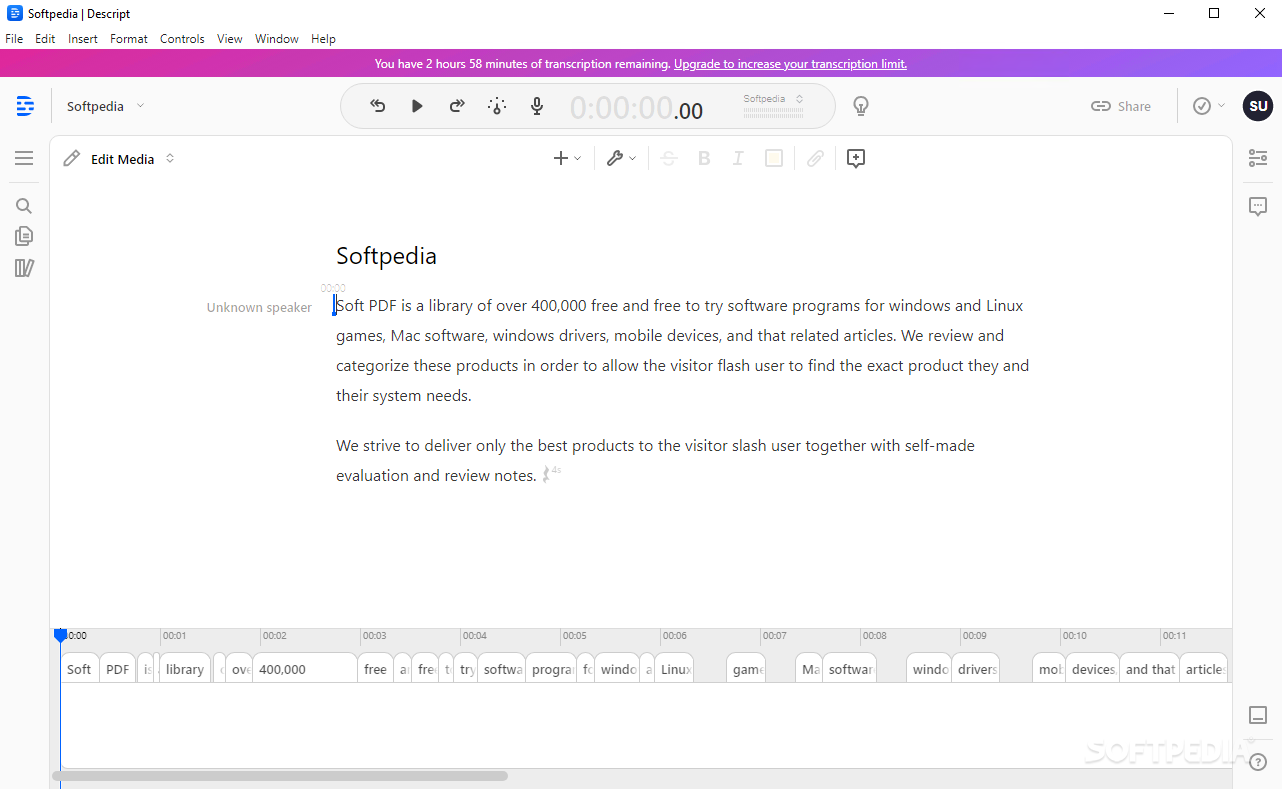Viewport: 1282px width, 789px height.
Task: Click the 00:05 mark on timeline ruler
Action: [574, 636]
